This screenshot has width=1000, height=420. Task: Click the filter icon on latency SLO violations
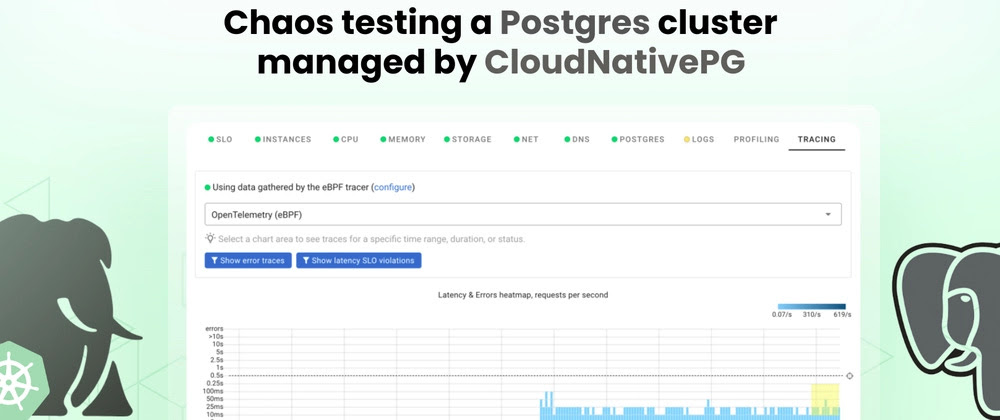pyautogui.click(x=305, y=260)
